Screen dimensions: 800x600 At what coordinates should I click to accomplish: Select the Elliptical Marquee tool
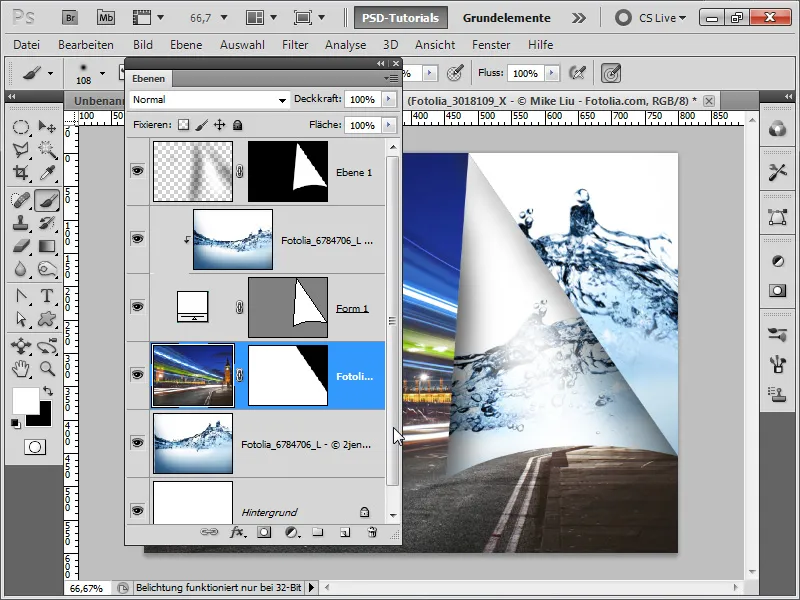coord(21,127)
